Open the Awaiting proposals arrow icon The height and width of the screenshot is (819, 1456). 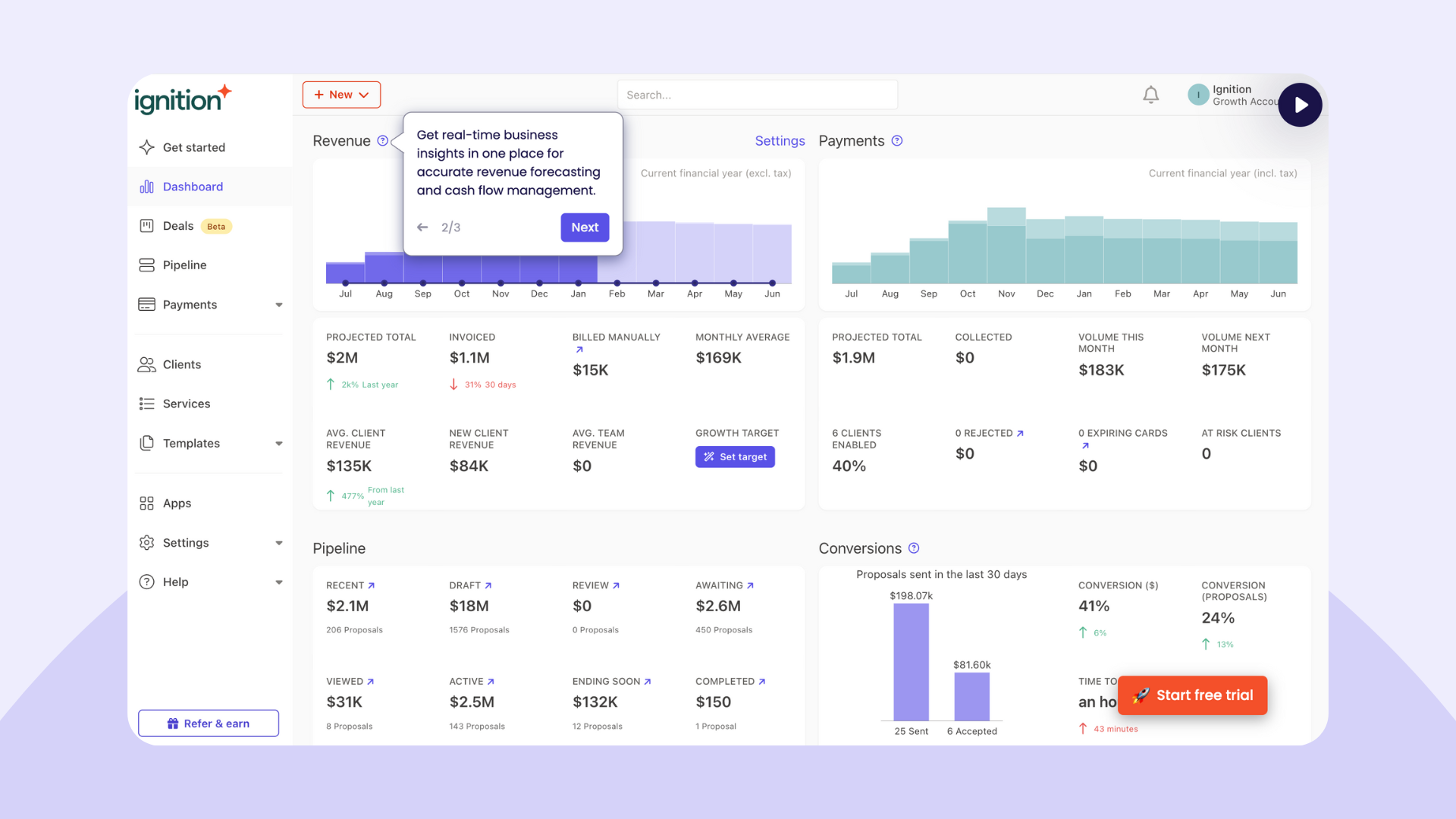(750, 585)
